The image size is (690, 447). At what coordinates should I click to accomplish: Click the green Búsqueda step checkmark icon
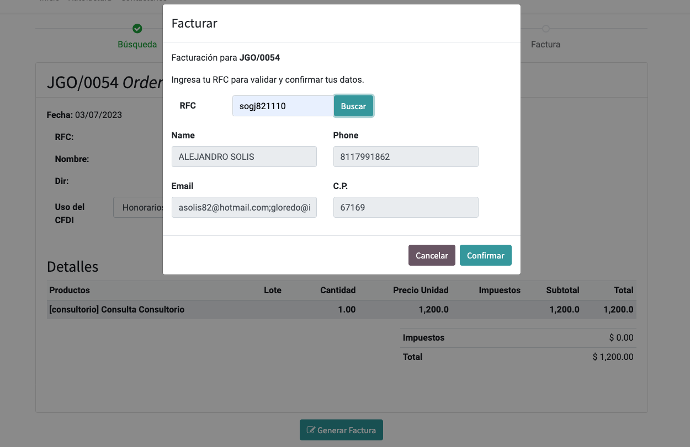coord(137,29)
